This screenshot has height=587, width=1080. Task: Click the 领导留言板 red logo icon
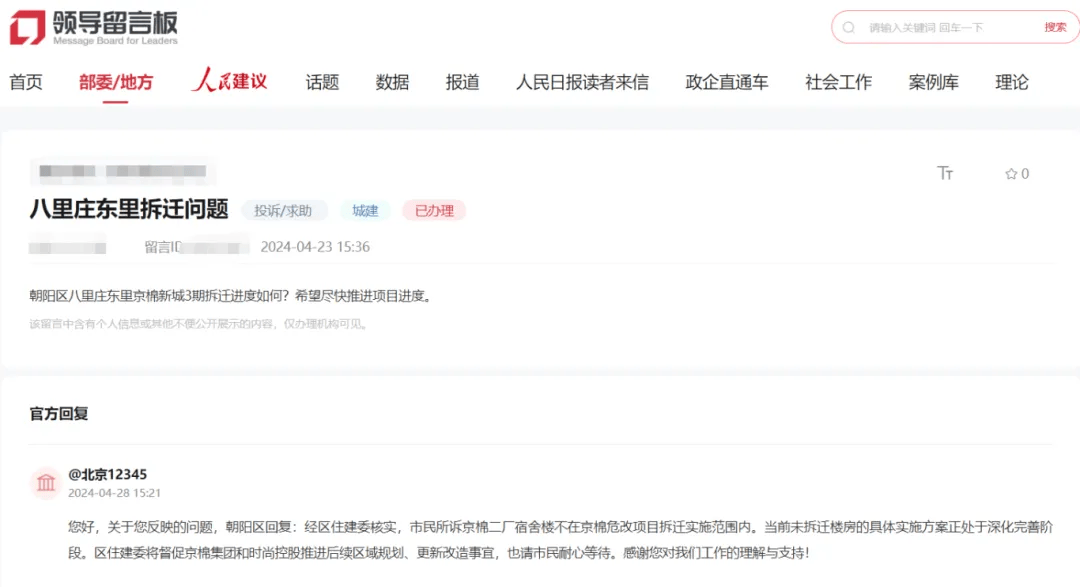27,28
